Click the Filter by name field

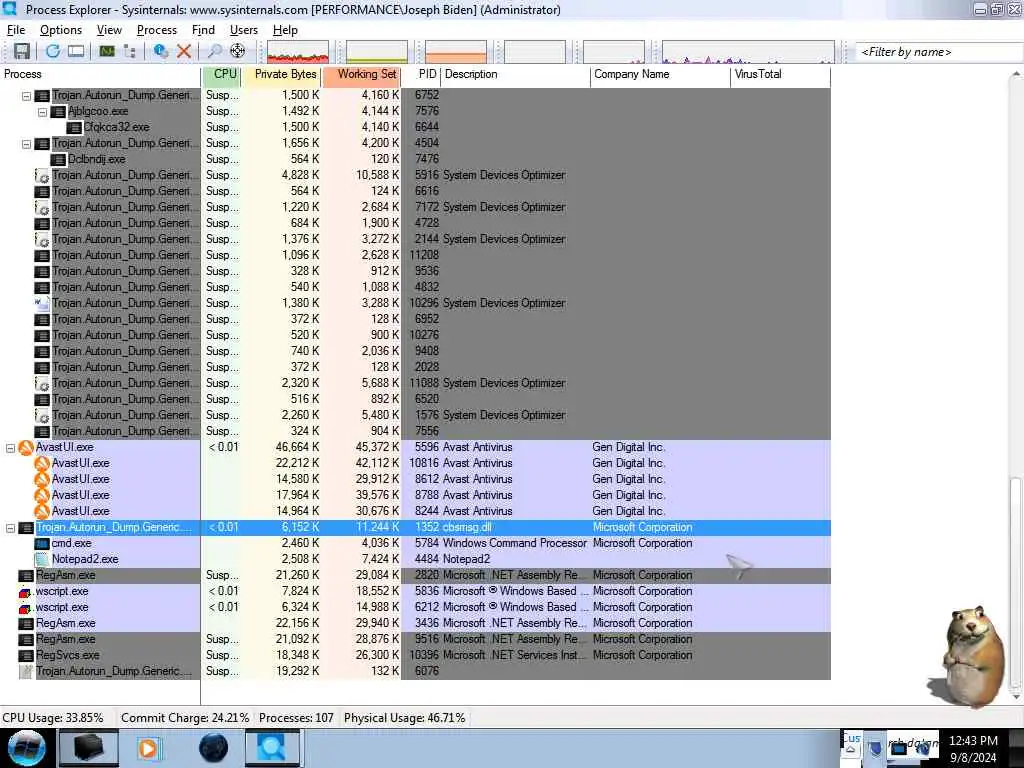click(938, 52)
